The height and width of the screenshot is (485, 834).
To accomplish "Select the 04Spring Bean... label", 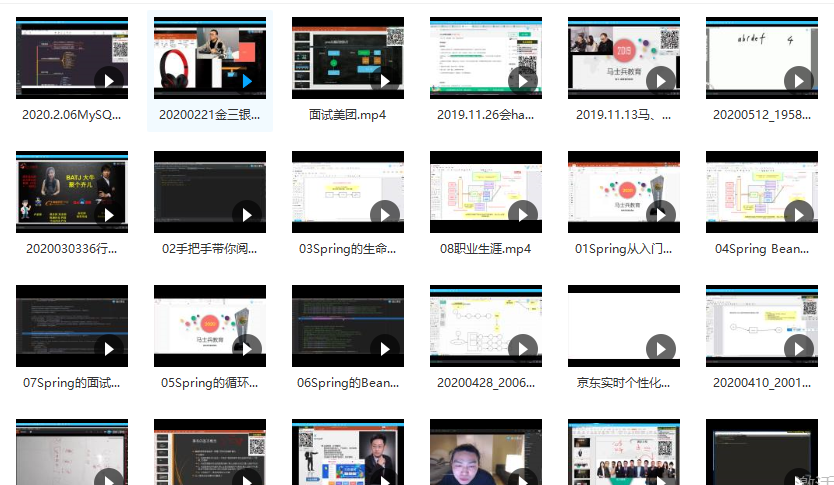I will 762,249.
